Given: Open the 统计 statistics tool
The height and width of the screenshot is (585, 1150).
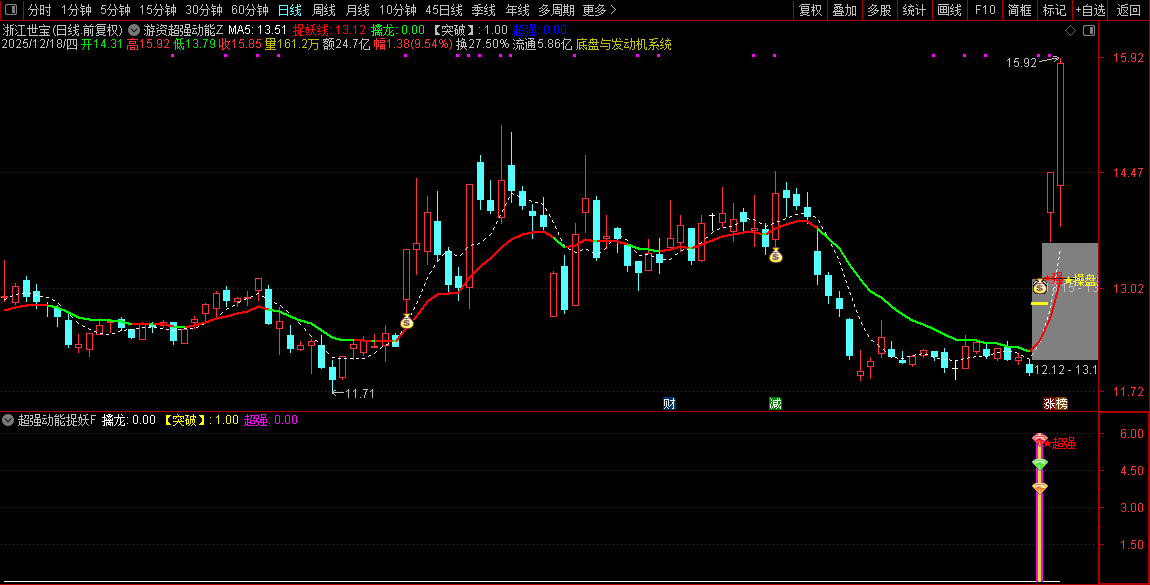Looking at the screenshot, I should [x=914, y=10].
